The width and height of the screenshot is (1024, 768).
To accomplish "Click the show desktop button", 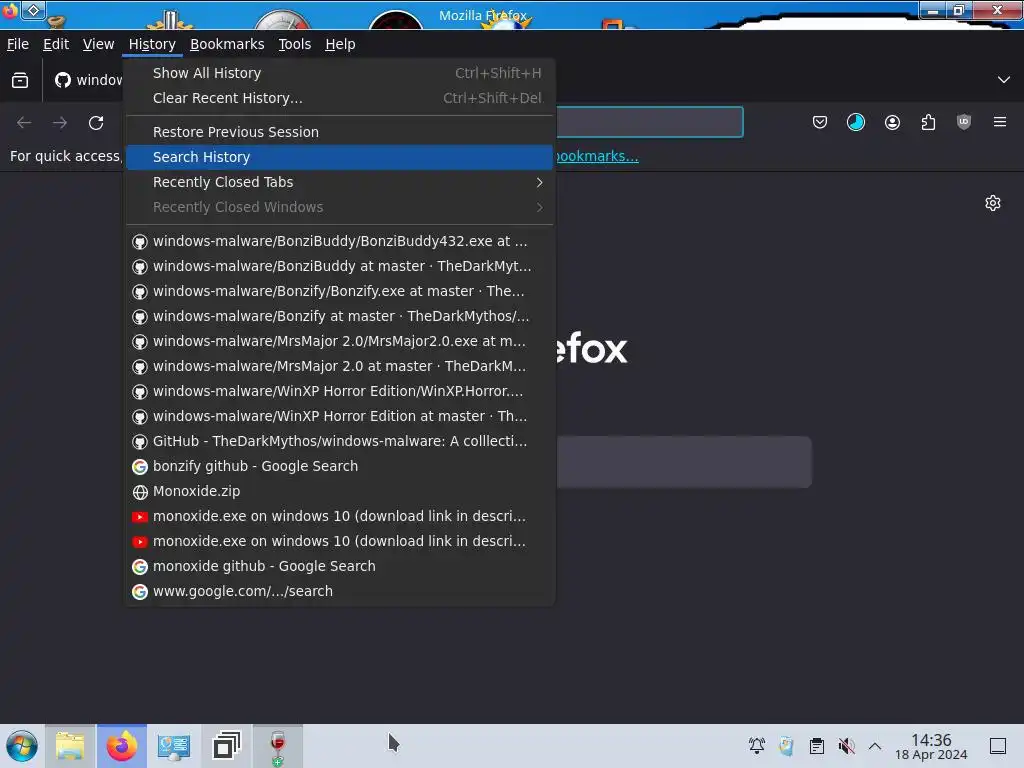I will (x=998, y=746).
